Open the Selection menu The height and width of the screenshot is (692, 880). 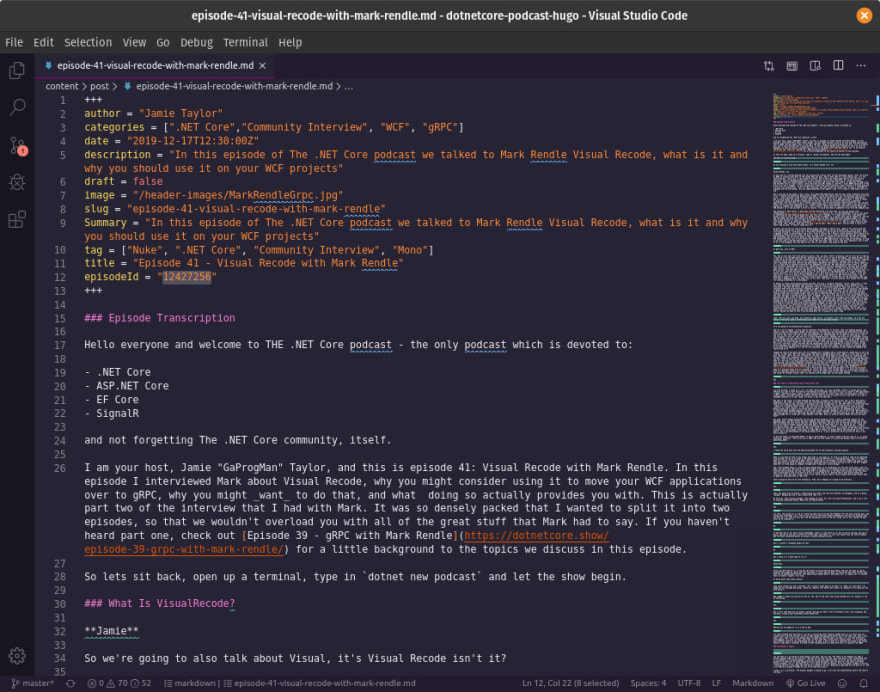coord(88,43)
